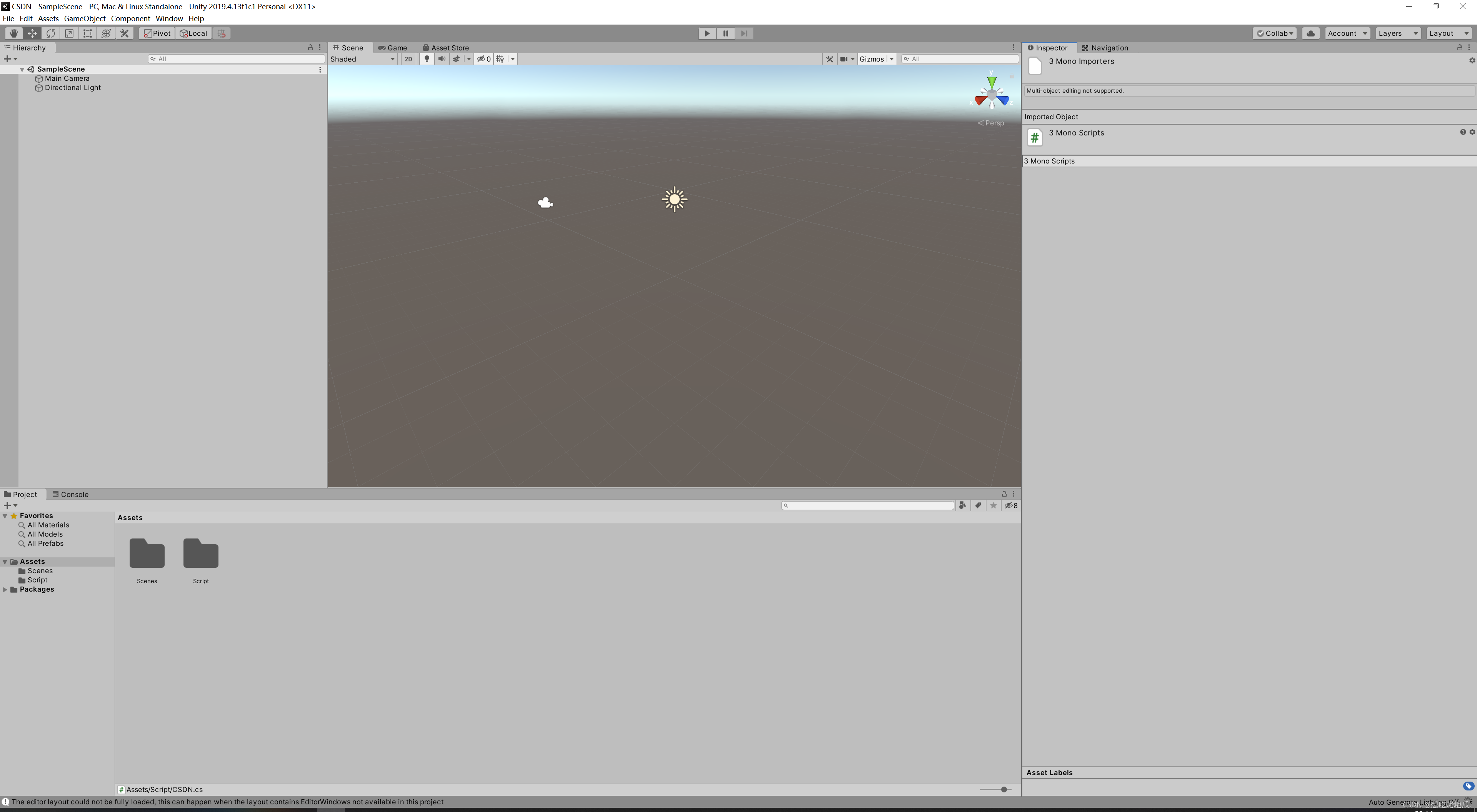
Task: Open Unity cloud services icon
Action: coord(1310,33)
